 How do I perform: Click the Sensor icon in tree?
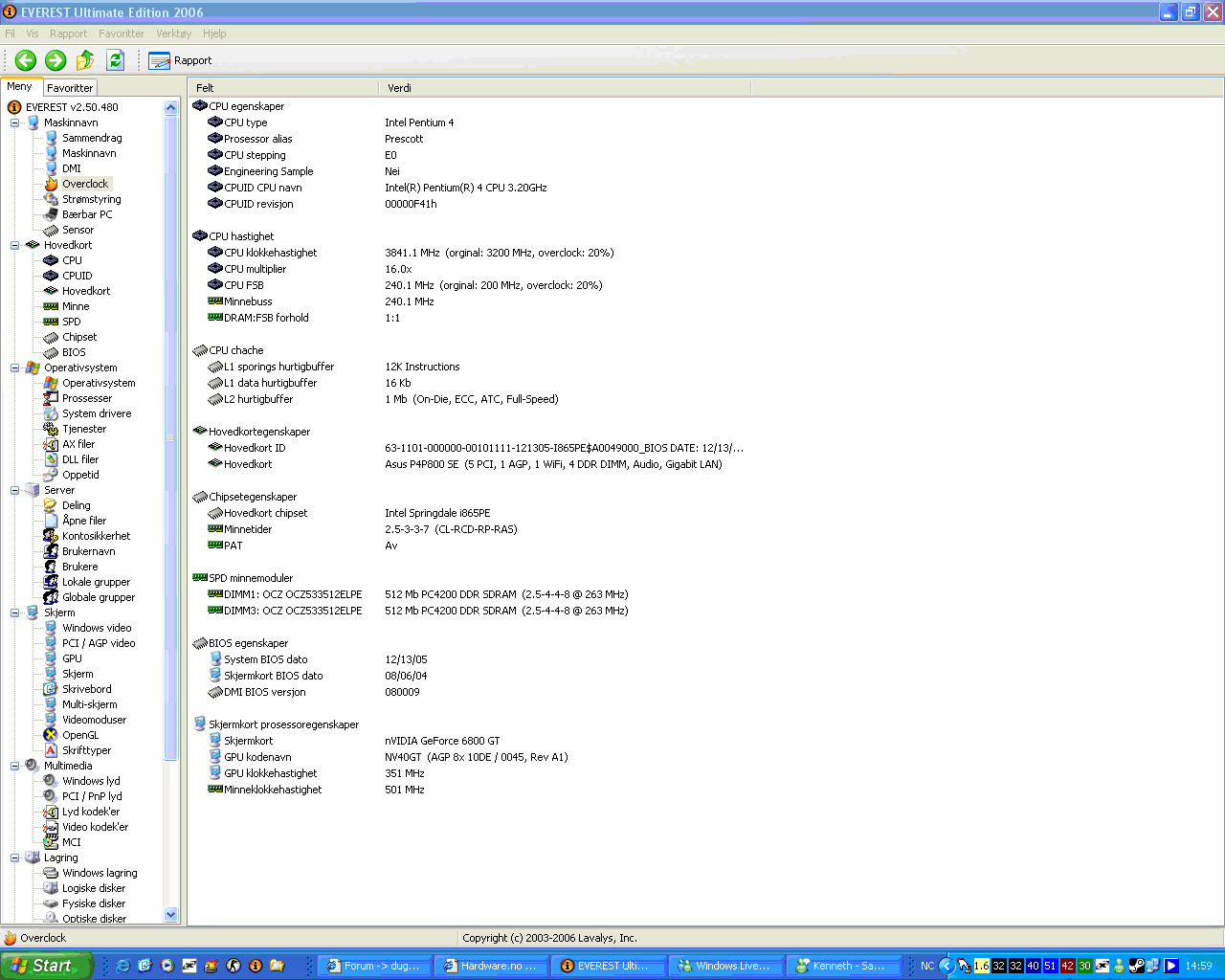51,230
